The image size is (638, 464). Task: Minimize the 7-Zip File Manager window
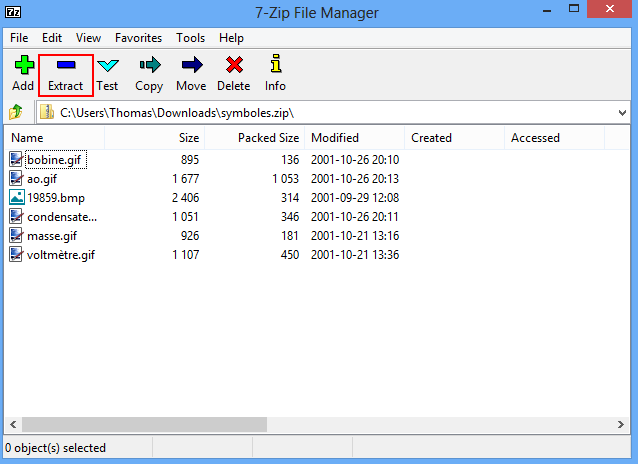click(x=547, y=10)
